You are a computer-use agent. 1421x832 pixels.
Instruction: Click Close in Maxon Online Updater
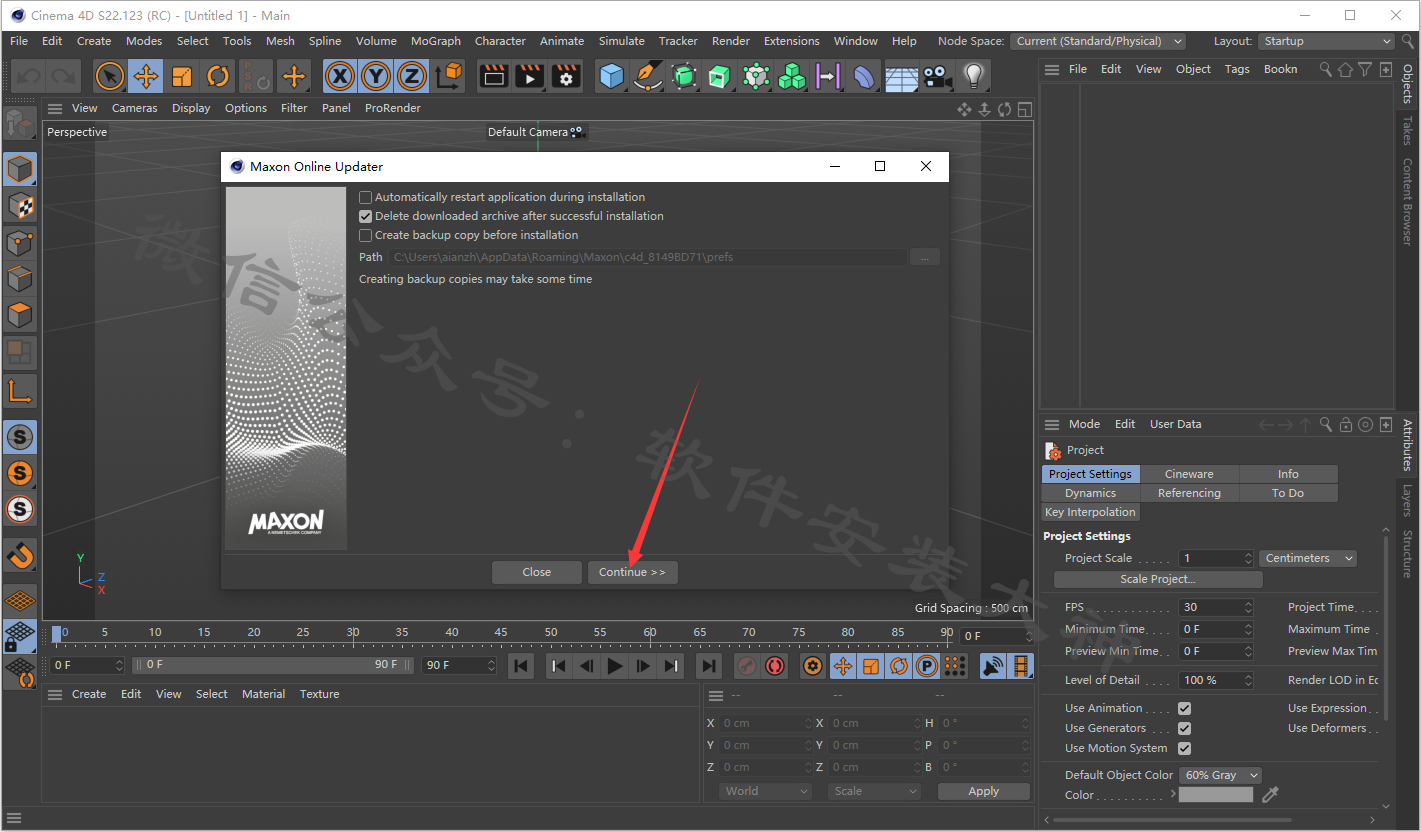coord(537,572)
